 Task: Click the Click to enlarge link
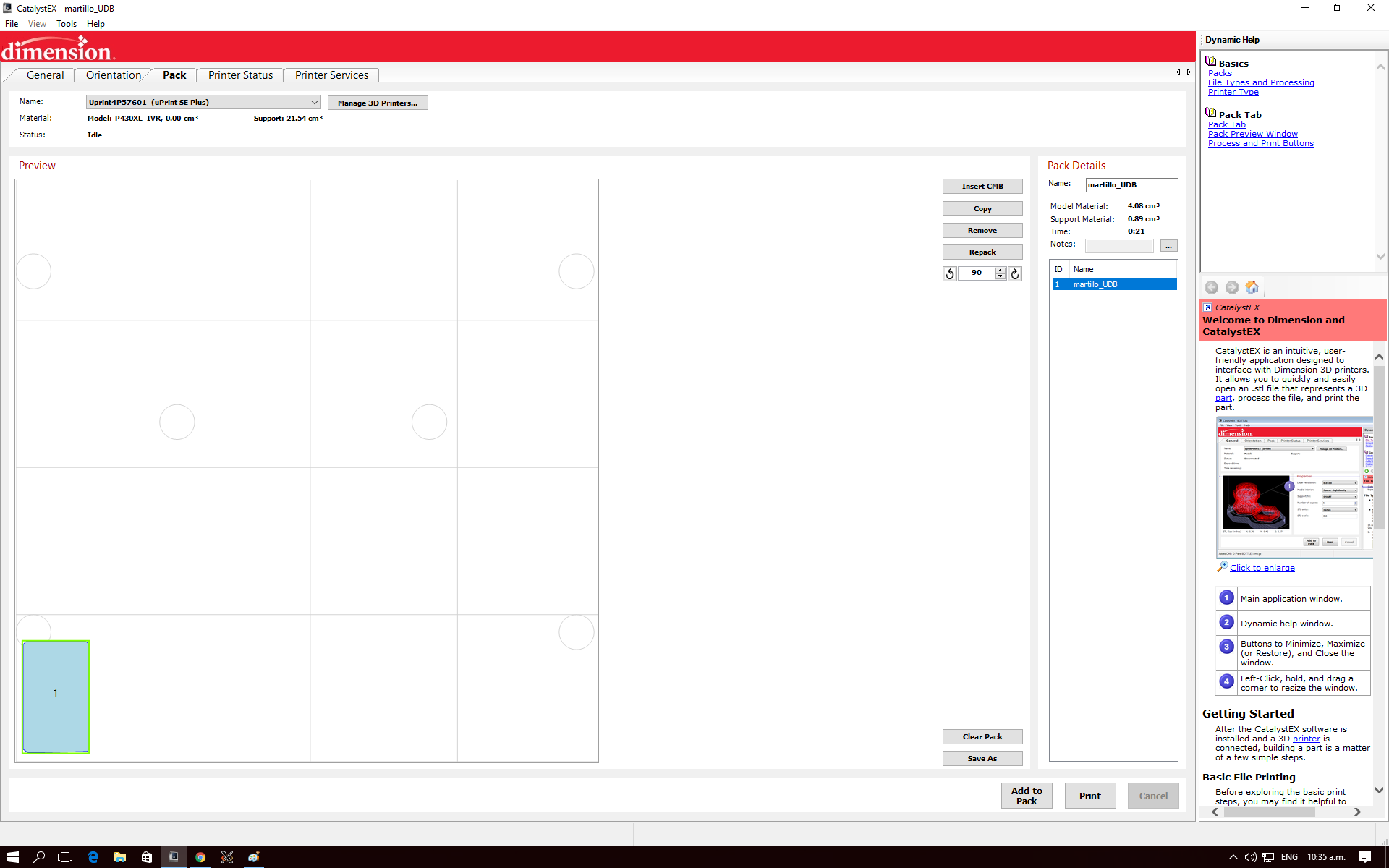point(1262,568)
